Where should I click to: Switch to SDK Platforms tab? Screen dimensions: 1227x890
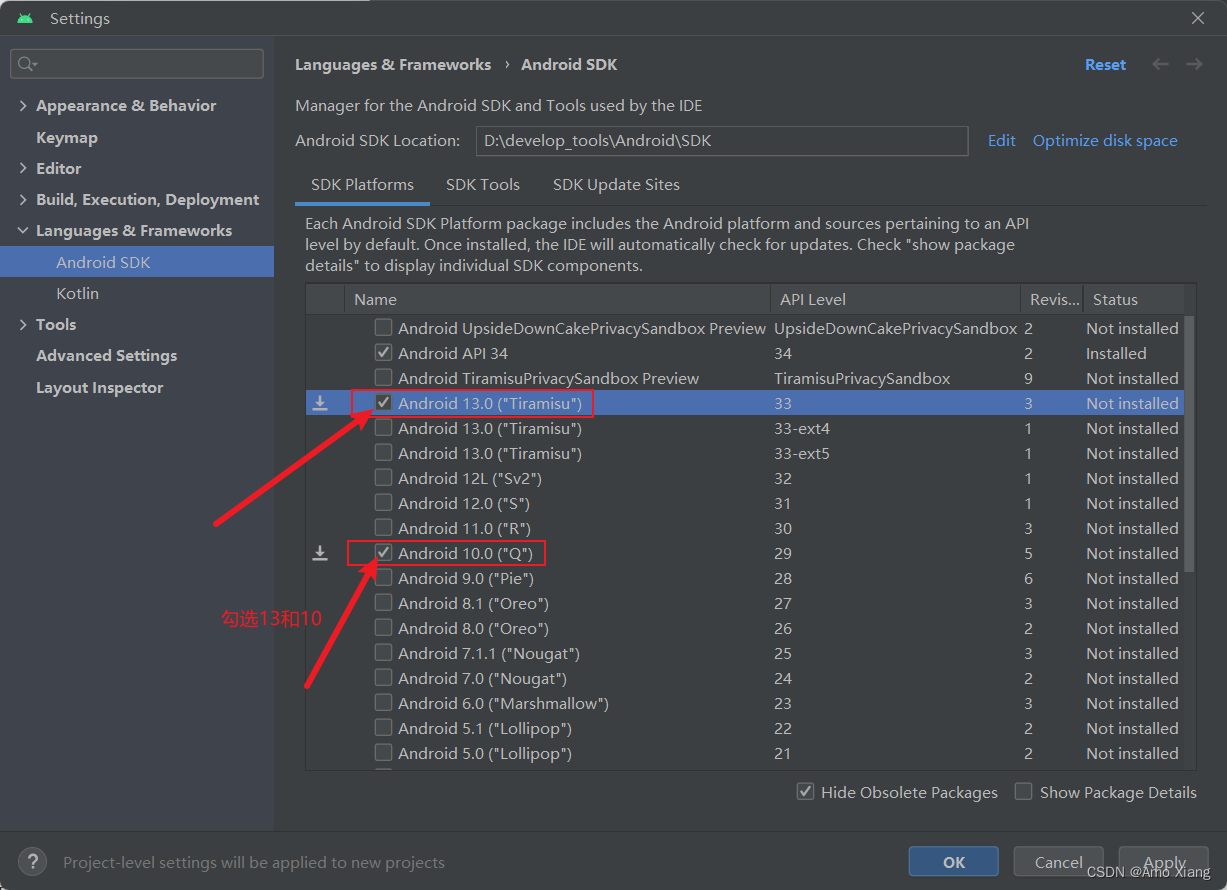(x=362, y=185)
